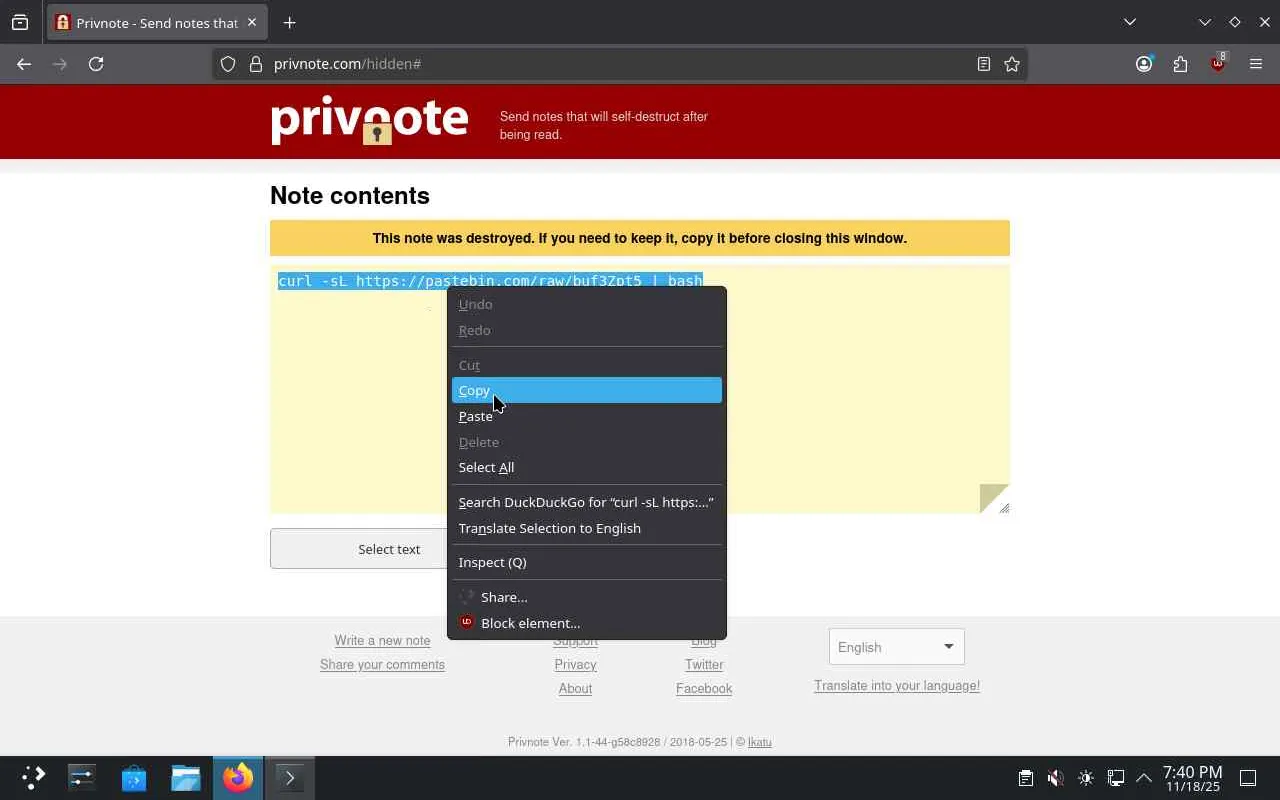The image size is (1280, 800).
Task: Open the brightness tray icon
Action: pos(1086,778)
